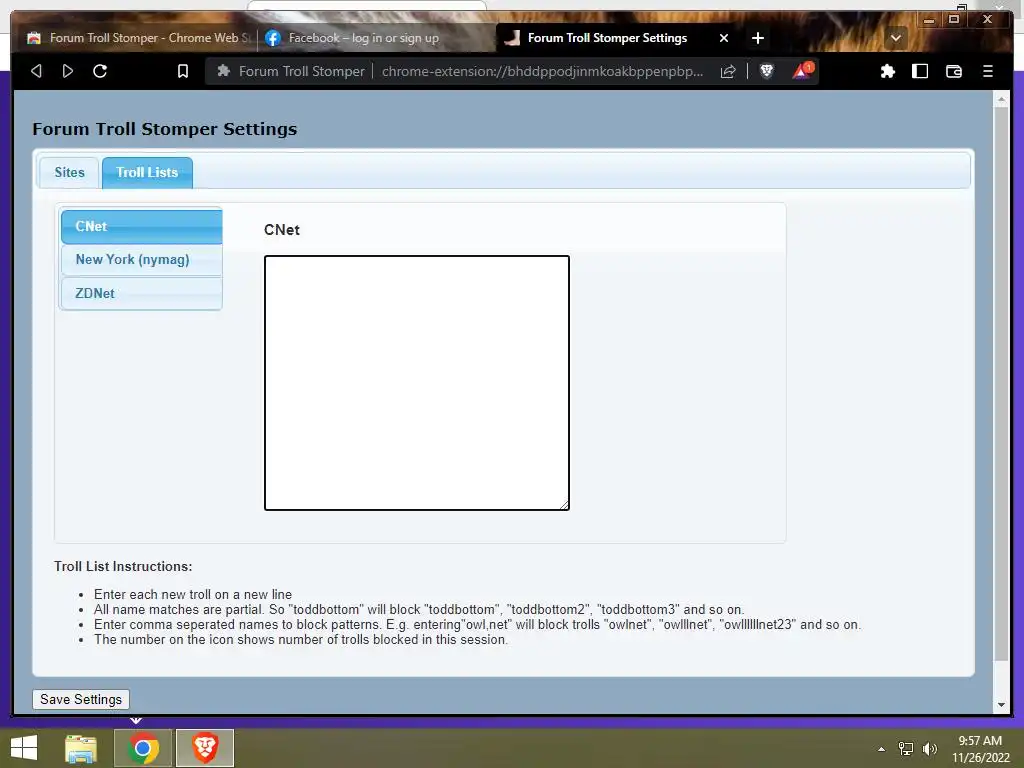Click the Forum Troll Stomper Settings heading
1024x768 pixels.
tap(165, 129)
